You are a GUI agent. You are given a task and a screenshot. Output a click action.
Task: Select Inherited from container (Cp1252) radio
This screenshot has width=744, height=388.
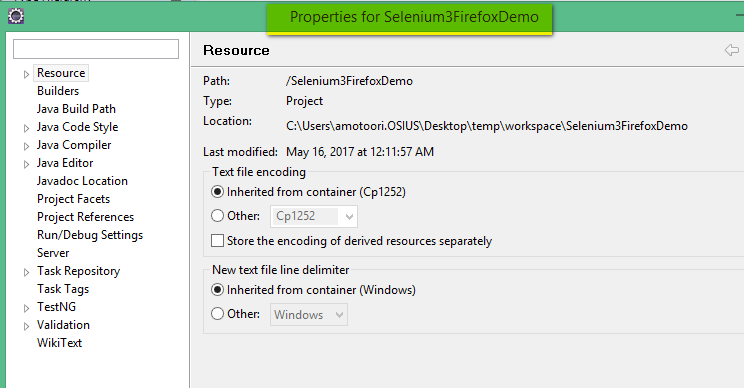[217, 192]
